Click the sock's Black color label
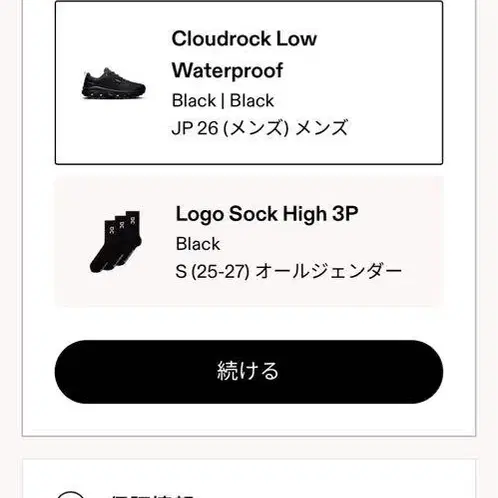This screenshot has width=498, height=498. 198,244
